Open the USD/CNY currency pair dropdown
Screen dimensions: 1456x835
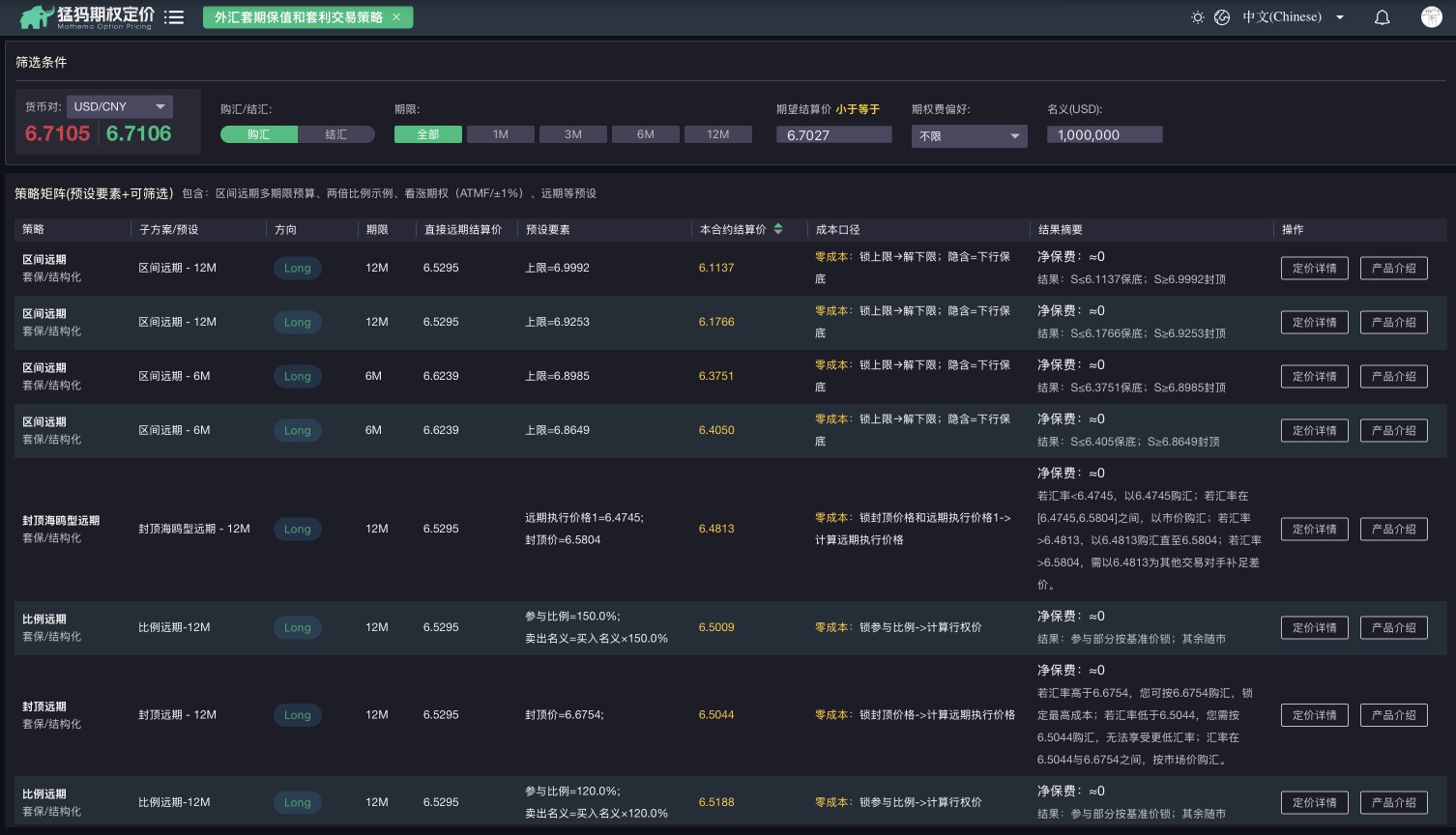tap(120, 106)
